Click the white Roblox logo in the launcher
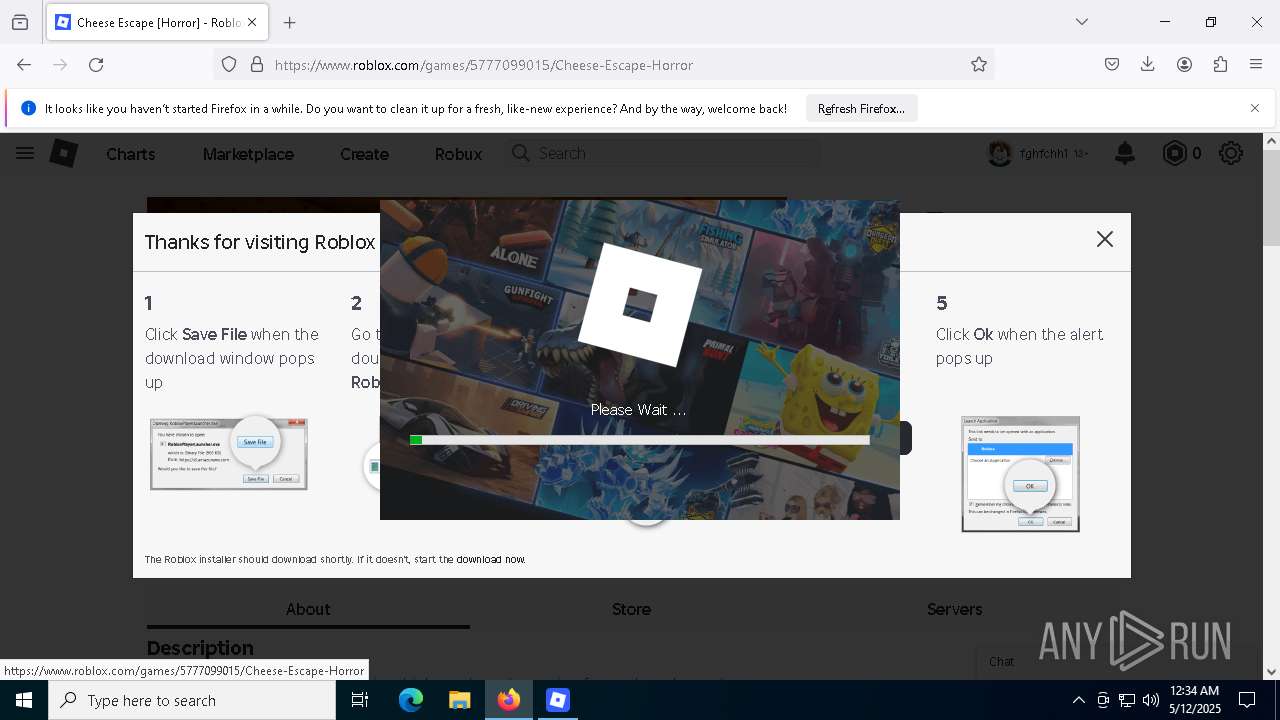The height and width of the screenshot is (720, 1280). click(x=640, y=304)
